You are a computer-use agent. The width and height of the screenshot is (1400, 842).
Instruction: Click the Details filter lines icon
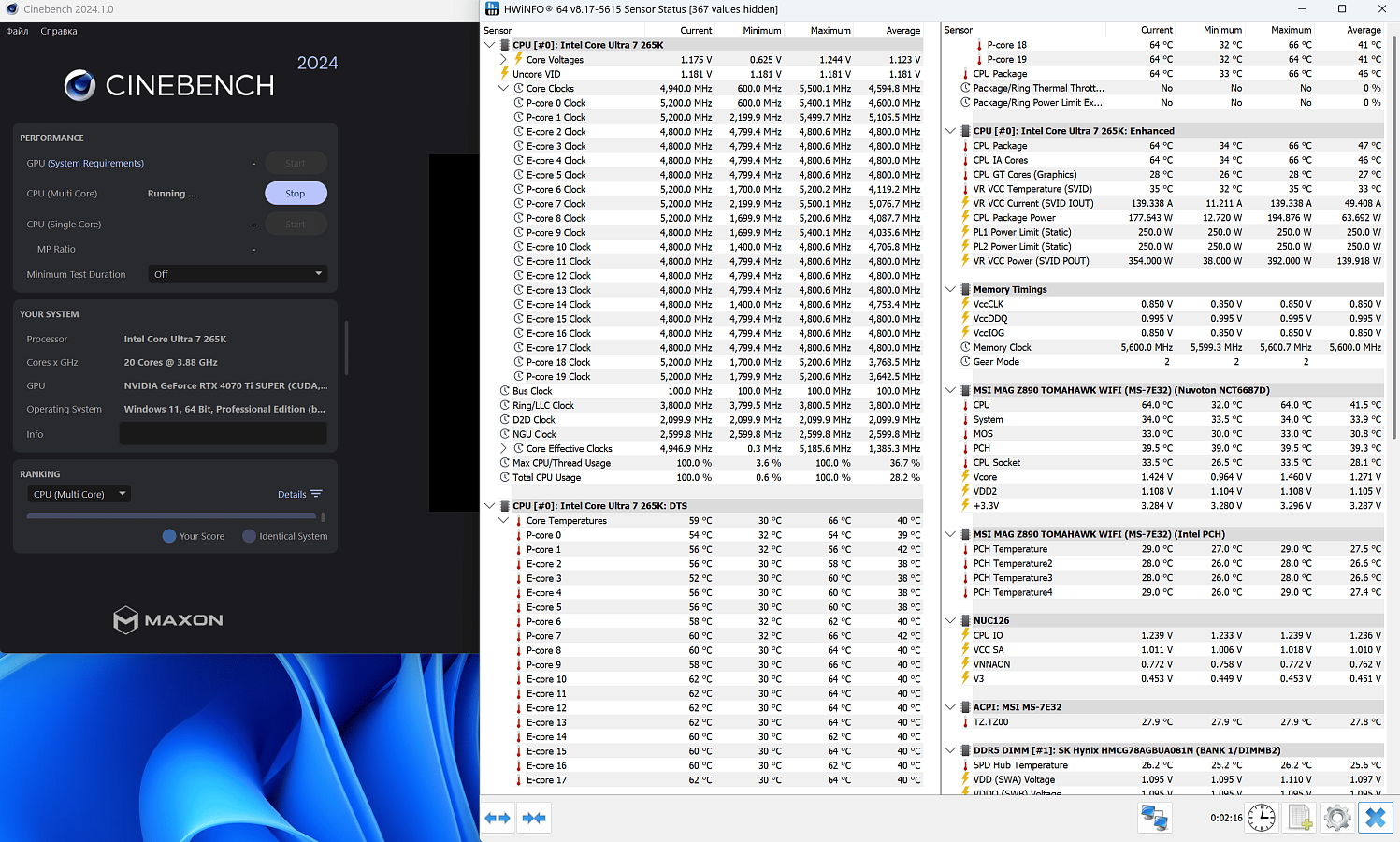(x=316, y=494)
